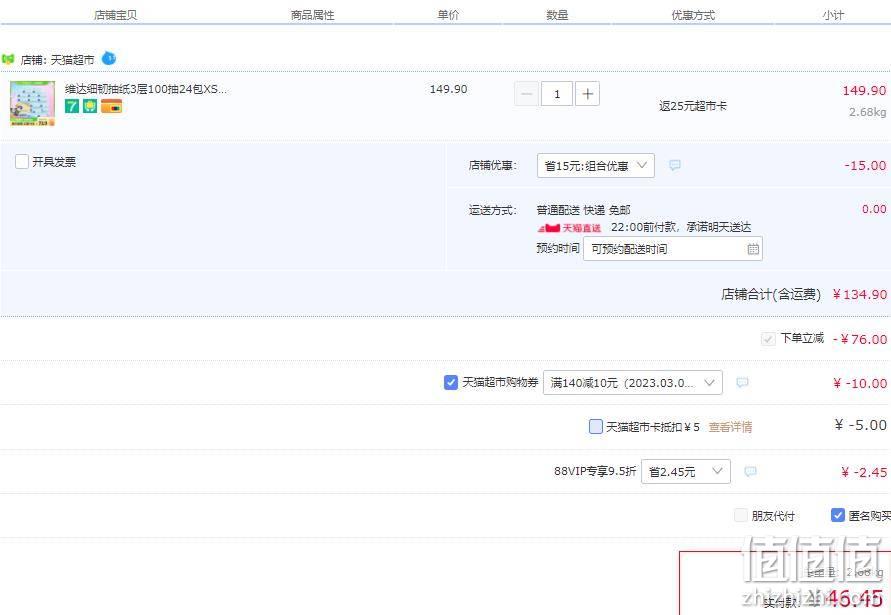Click the 优惠方式 column header
This screenshot has width=891, height=615.
[693, 15]
